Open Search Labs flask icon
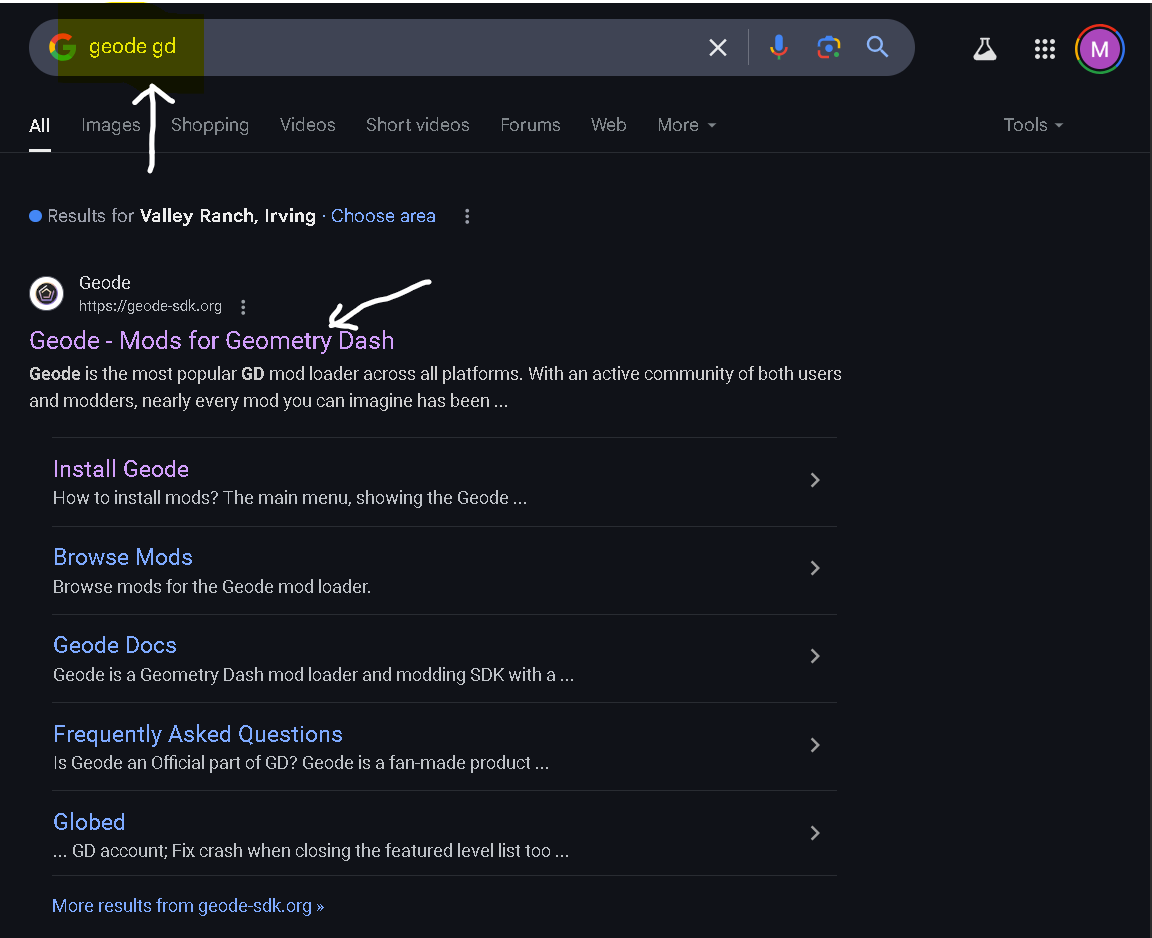 pos(985,49)
